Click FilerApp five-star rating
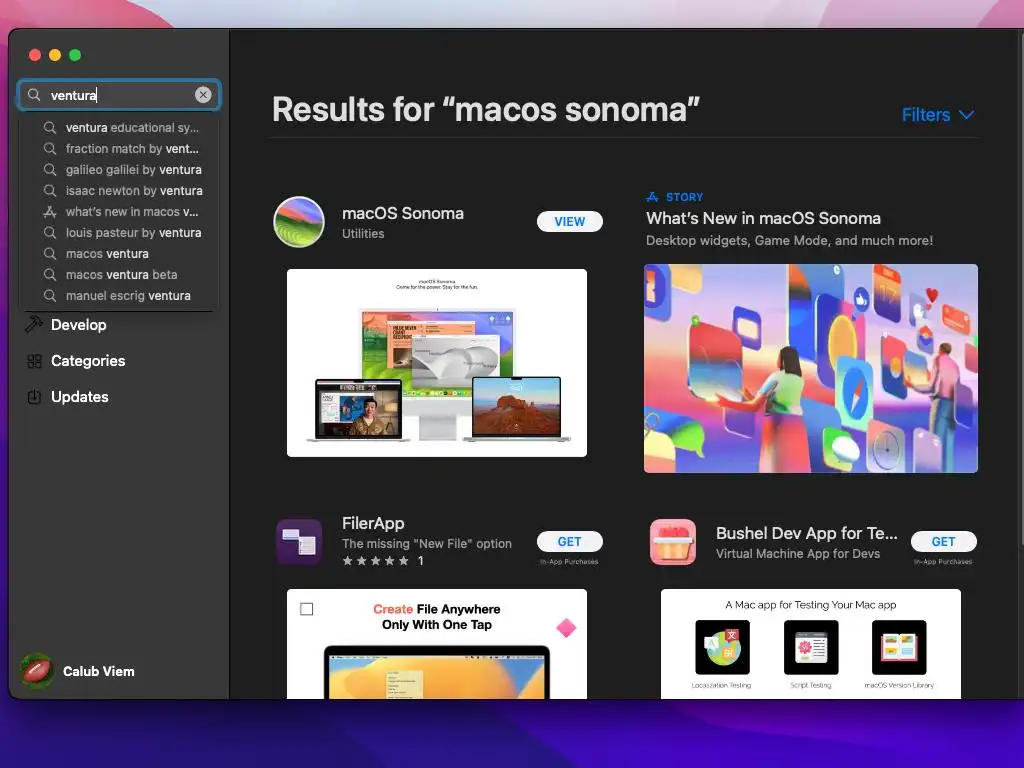The width and height of the screenshot is (1024, 768). pyautogui.click(x=376, y=561)
